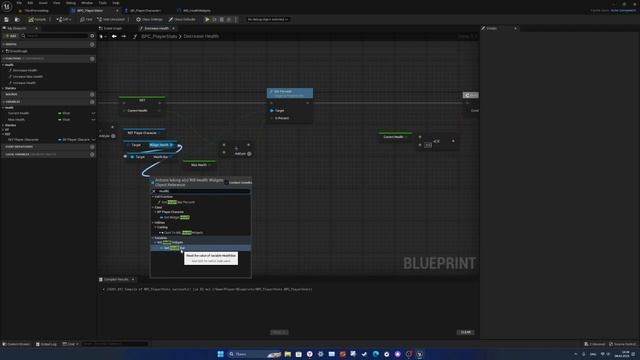The image size is (640, 360).
Task: Click the green Play button
Action: pyautogui.click(x=207, y=19)
